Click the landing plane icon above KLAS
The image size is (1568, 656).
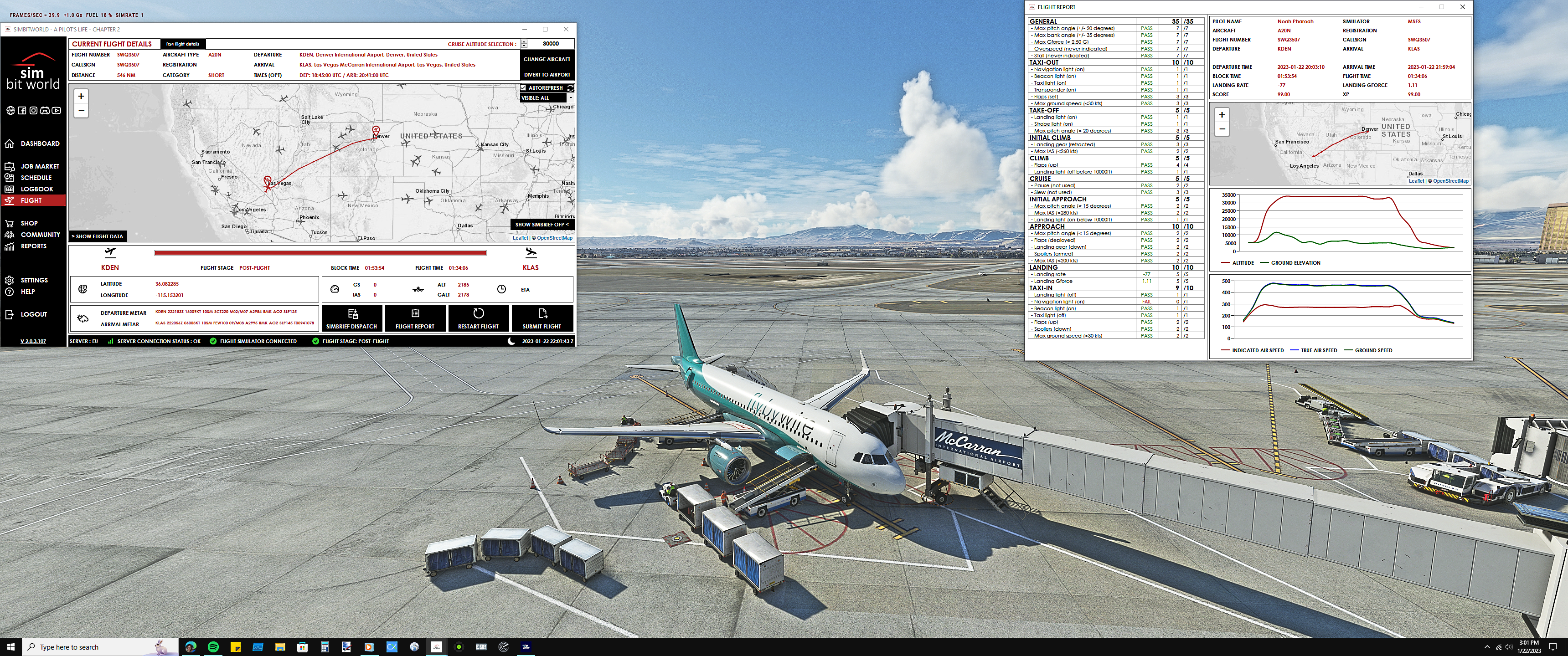click(x=531, y=252)
